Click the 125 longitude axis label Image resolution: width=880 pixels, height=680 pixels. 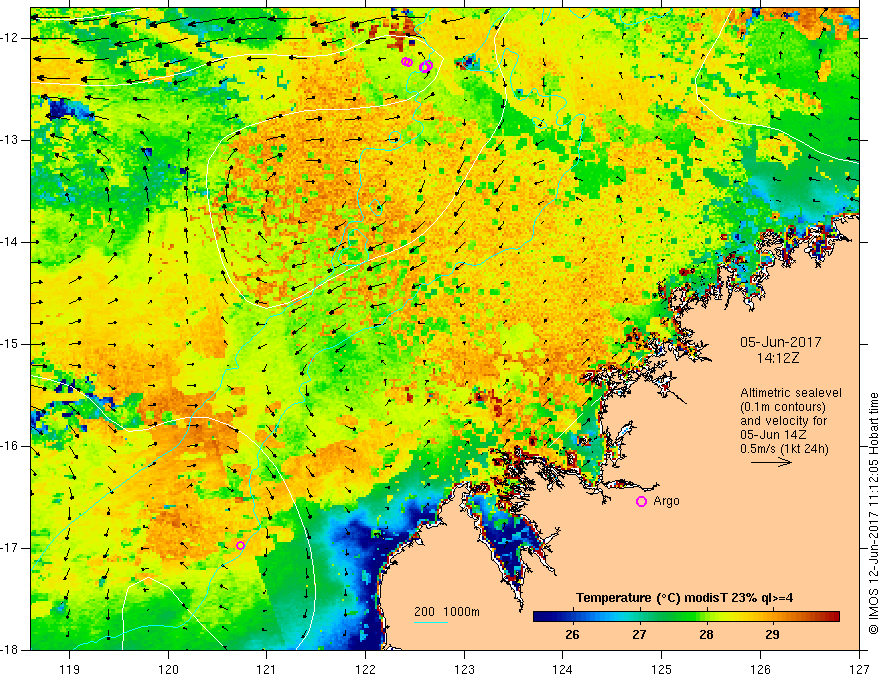tap(662, 668)
